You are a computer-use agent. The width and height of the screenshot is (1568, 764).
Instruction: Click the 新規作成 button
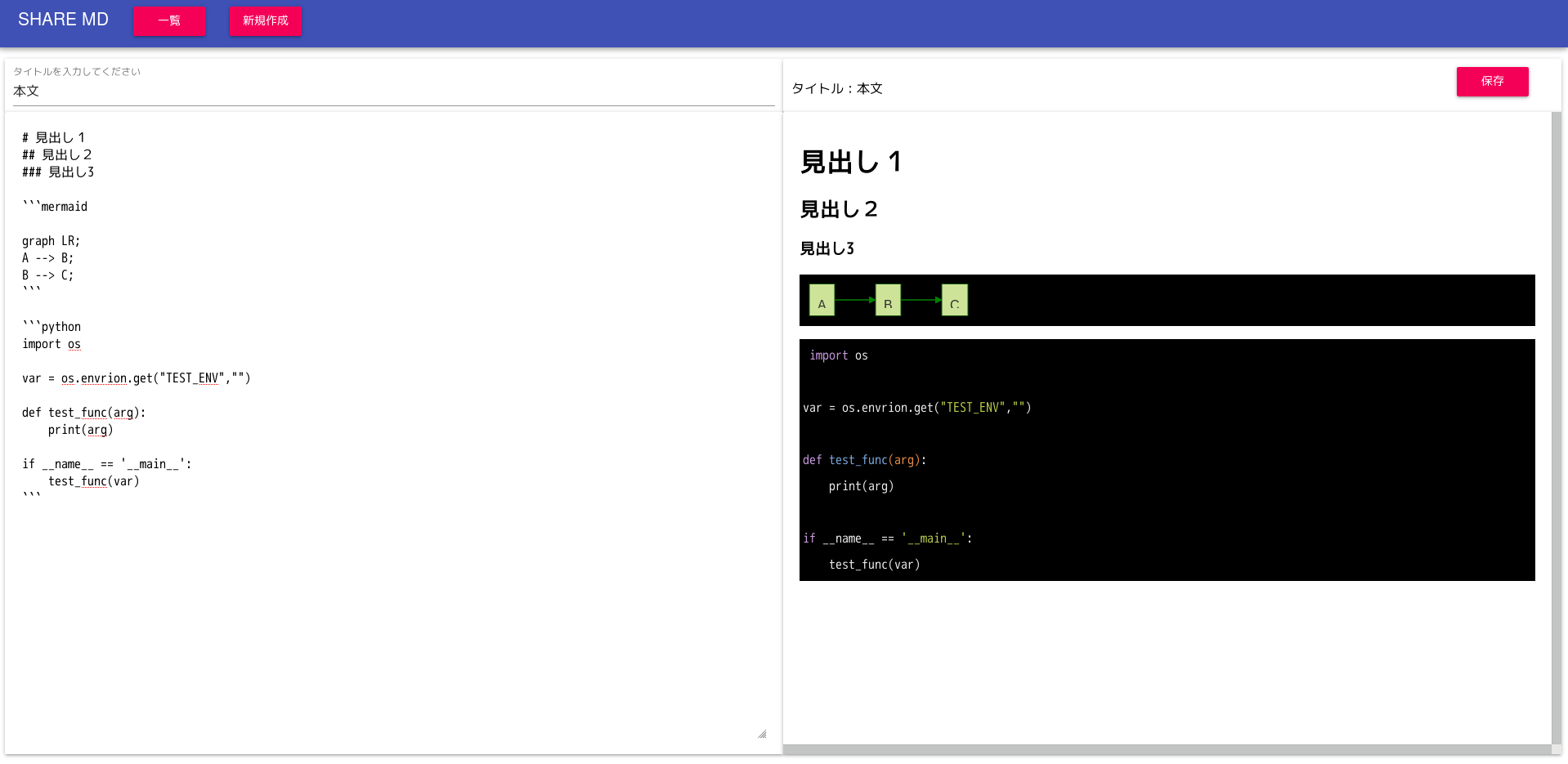click(x=266, y=20)
